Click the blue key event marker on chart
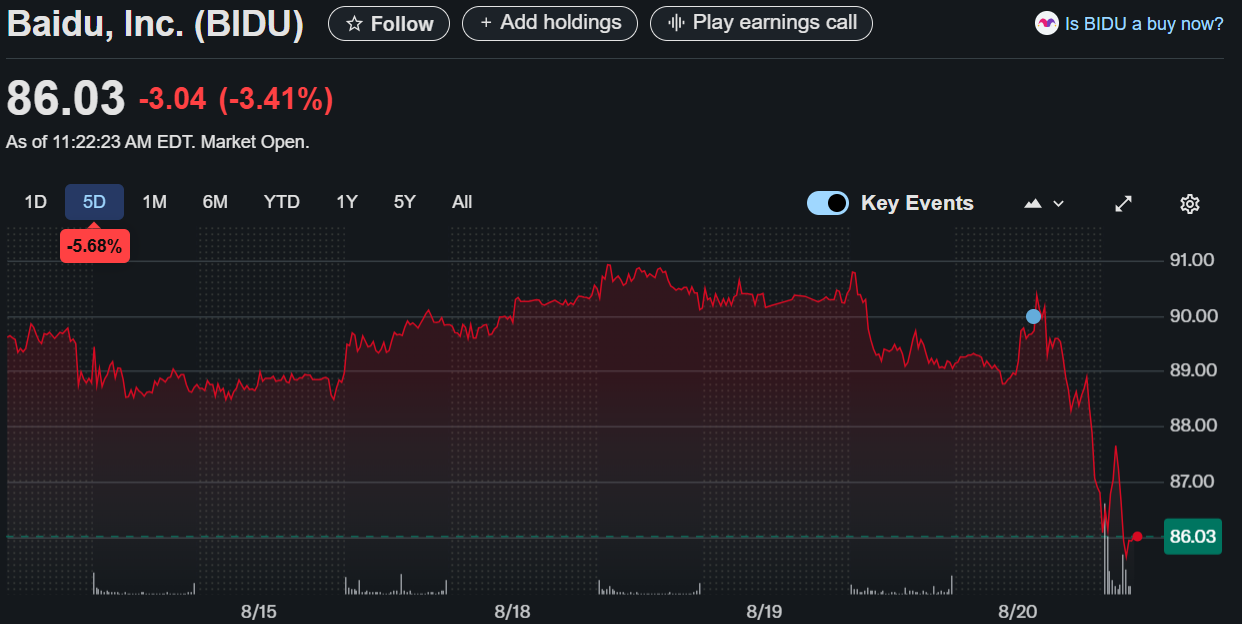This screenshot has height=624, width=1242. coord(1033,316)
